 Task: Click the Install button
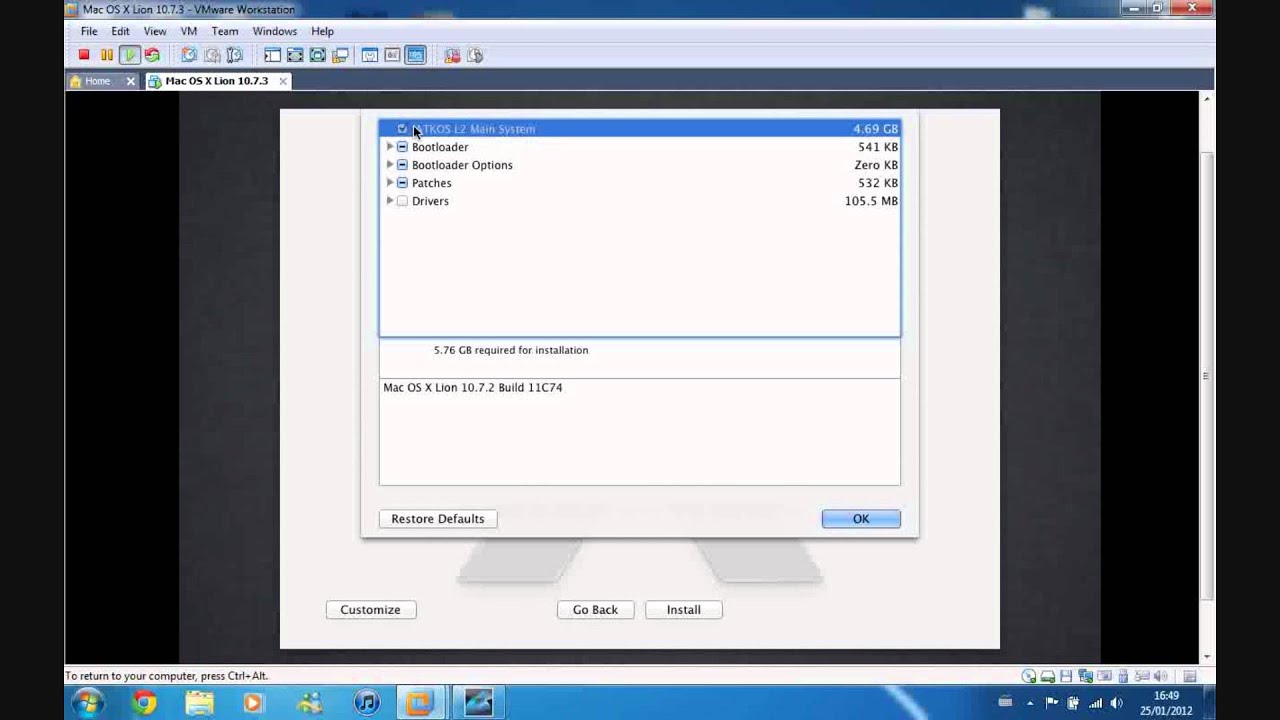(684, 610)
